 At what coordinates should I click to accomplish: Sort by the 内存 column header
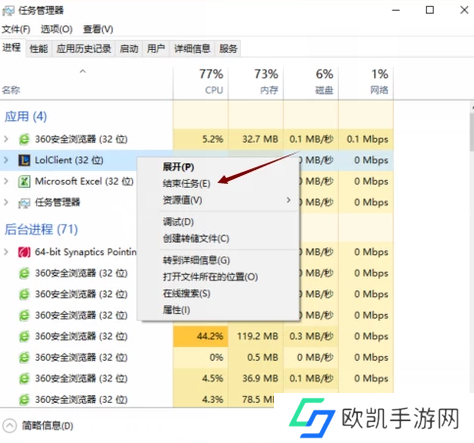pyautogui.click(x=256, y=83)
